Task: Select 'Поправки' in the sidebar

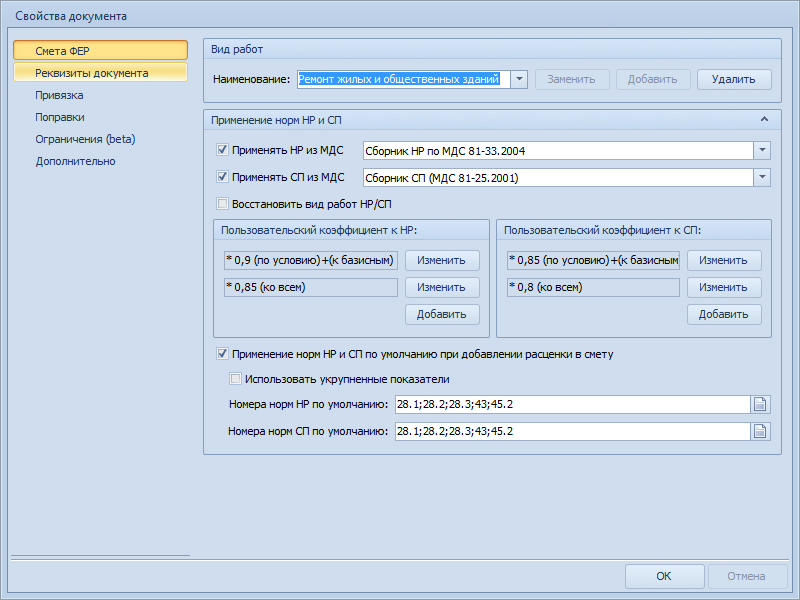Action: (x=60, y=117)
